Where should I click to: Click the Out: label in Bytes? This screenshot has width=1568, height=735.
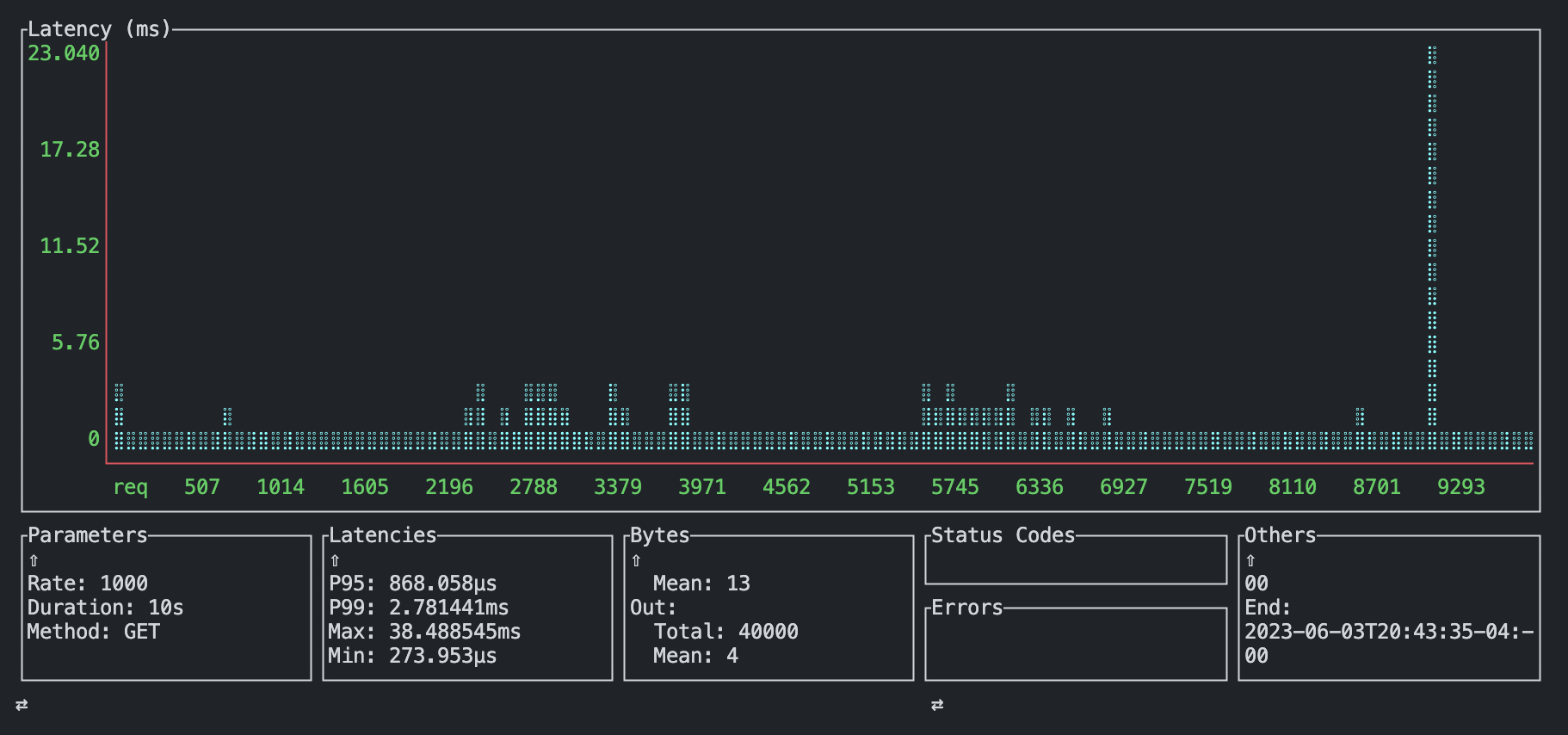click(x=654, y=608)
